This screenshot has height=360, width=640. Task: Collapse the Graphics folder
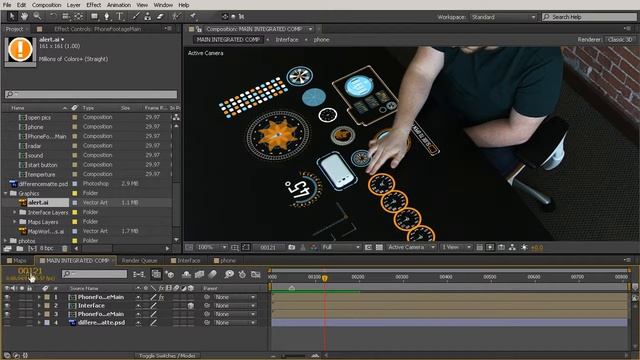click(6, 193)
